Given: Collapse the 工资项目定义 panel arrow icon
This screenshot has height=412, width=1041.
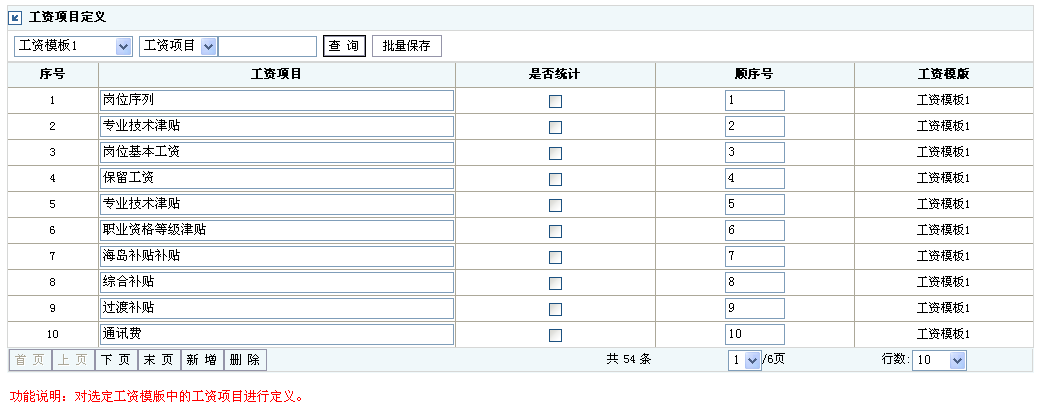Looking at the screenshot, I should 16,19.
